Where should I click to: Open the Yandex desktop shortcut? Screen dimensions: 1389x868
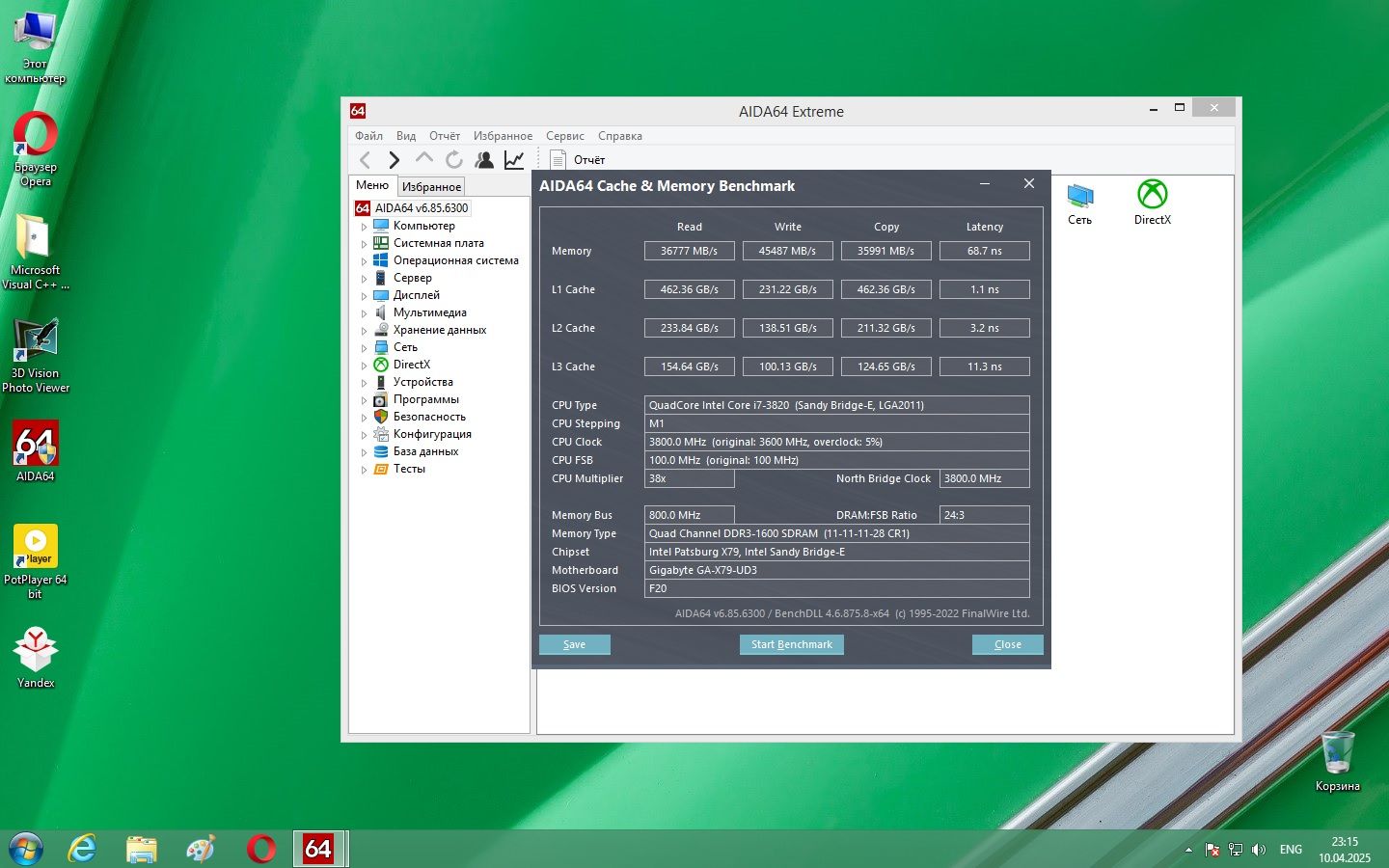click(36, 658)
